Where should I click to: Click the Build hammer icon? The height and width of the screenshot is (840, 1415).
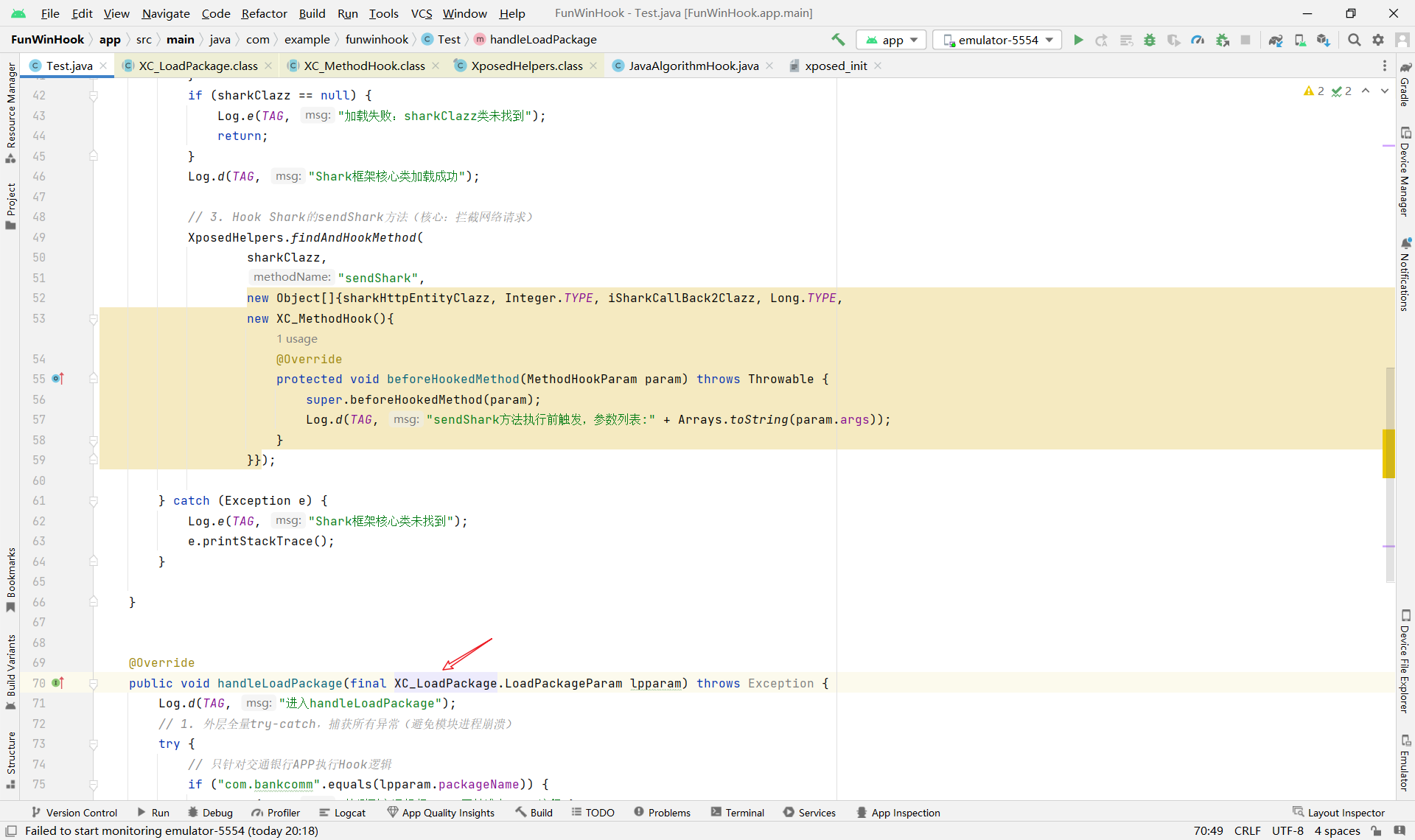(838, 40)
